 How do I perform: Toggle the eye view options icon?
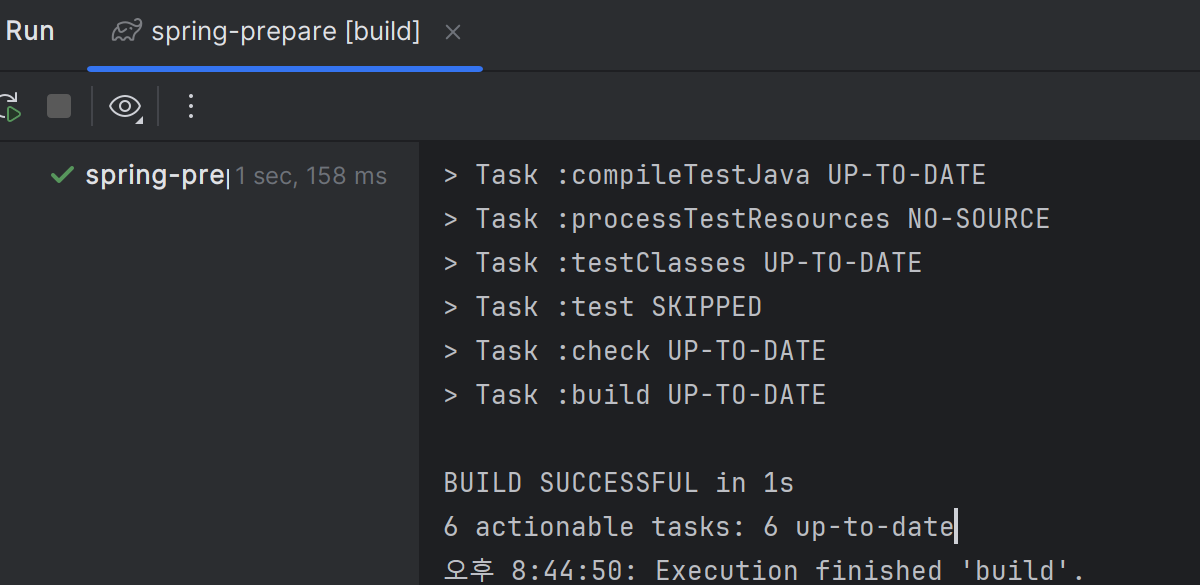click(x=125, y=106)
